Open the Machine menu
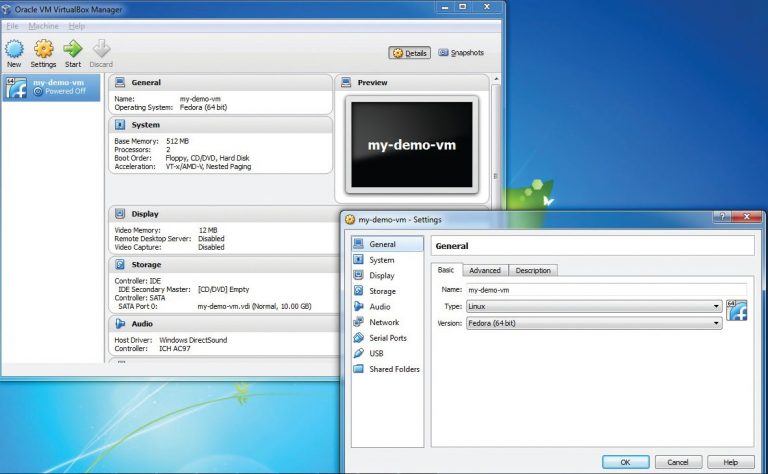768x474 pixels. [43, 25]
